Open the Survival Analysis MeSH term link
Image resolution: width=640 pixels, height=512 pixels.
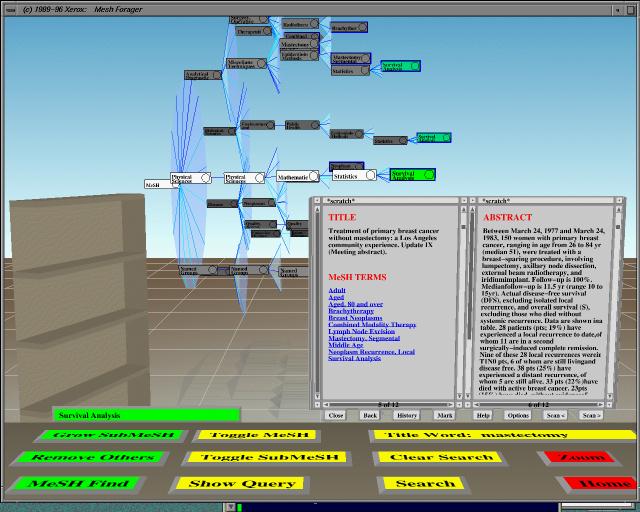355,358
